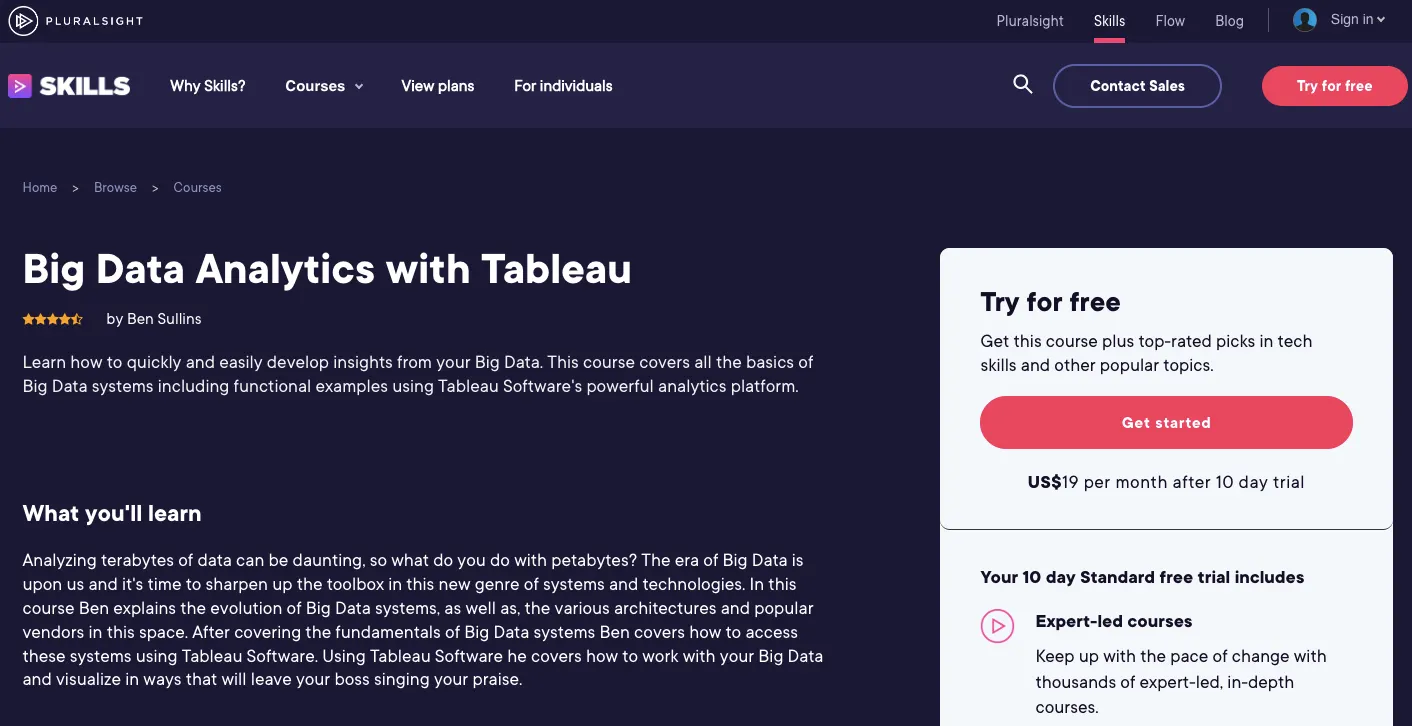Click the Expert-led courses play icon
Viewport: 1412px width, 726px height.
[997, 626]
